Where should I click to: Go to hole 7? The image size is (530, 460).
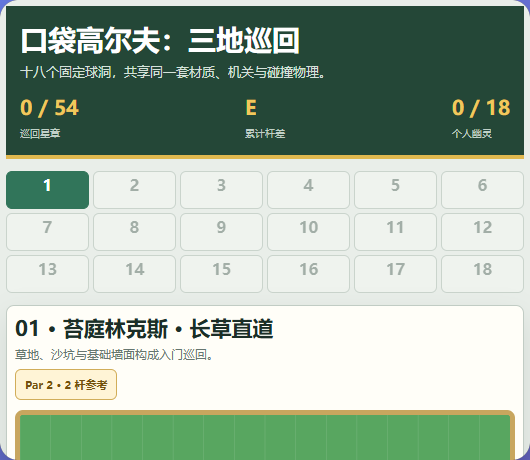(47, 232)
